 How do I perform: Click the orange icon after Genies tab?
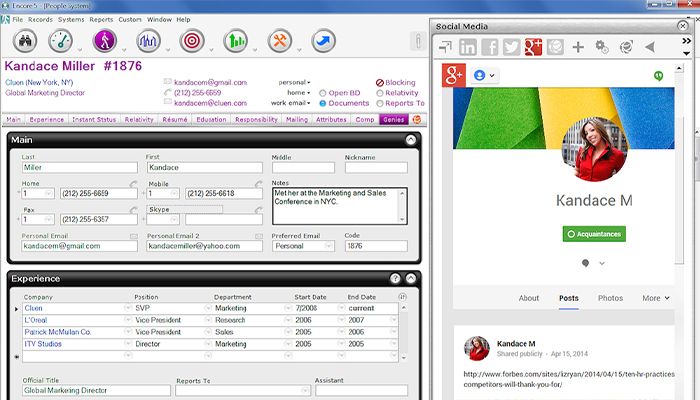point(417,119)
